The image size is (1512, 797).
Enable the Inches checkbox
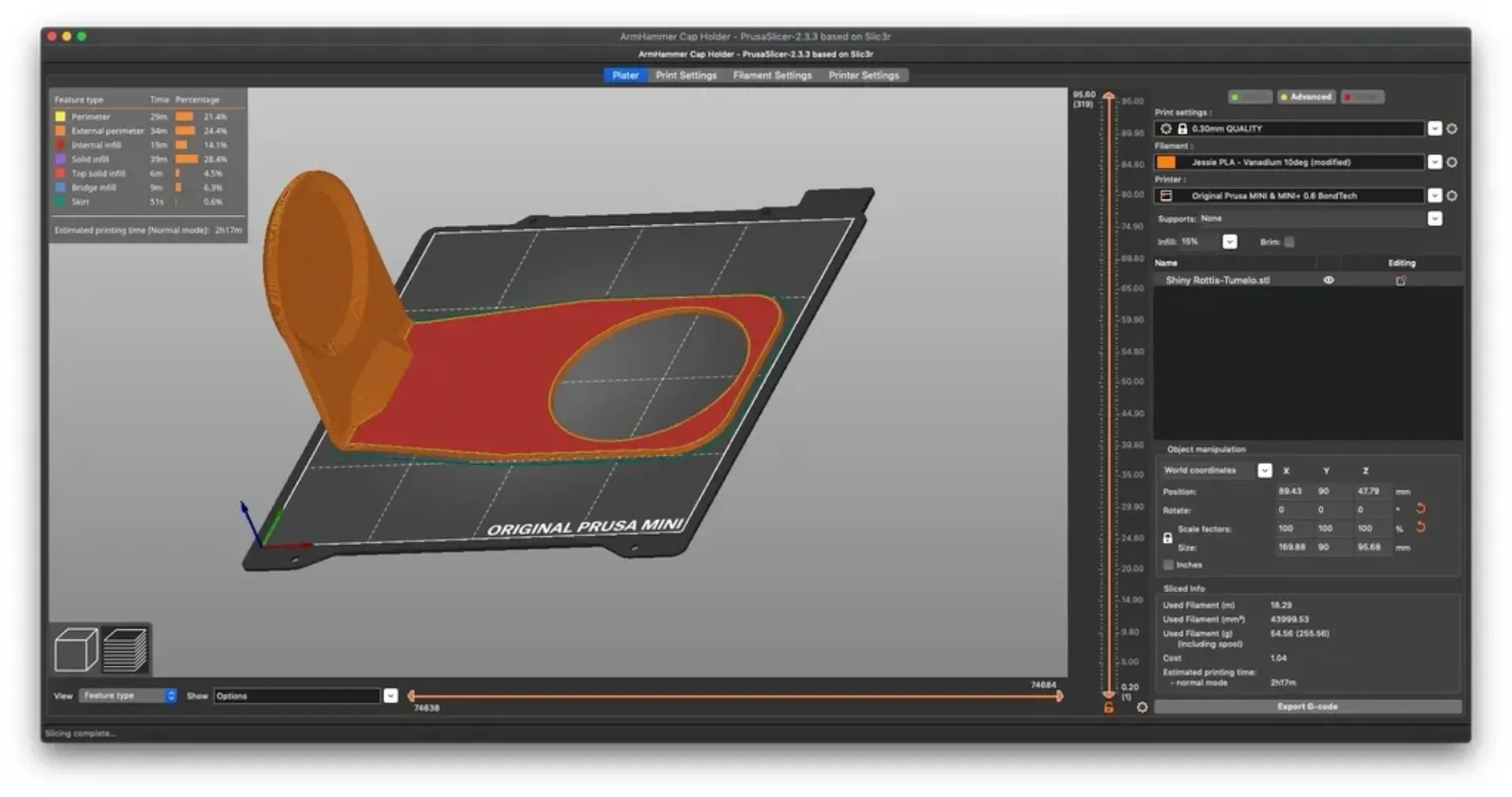[x=1169, y=565]
